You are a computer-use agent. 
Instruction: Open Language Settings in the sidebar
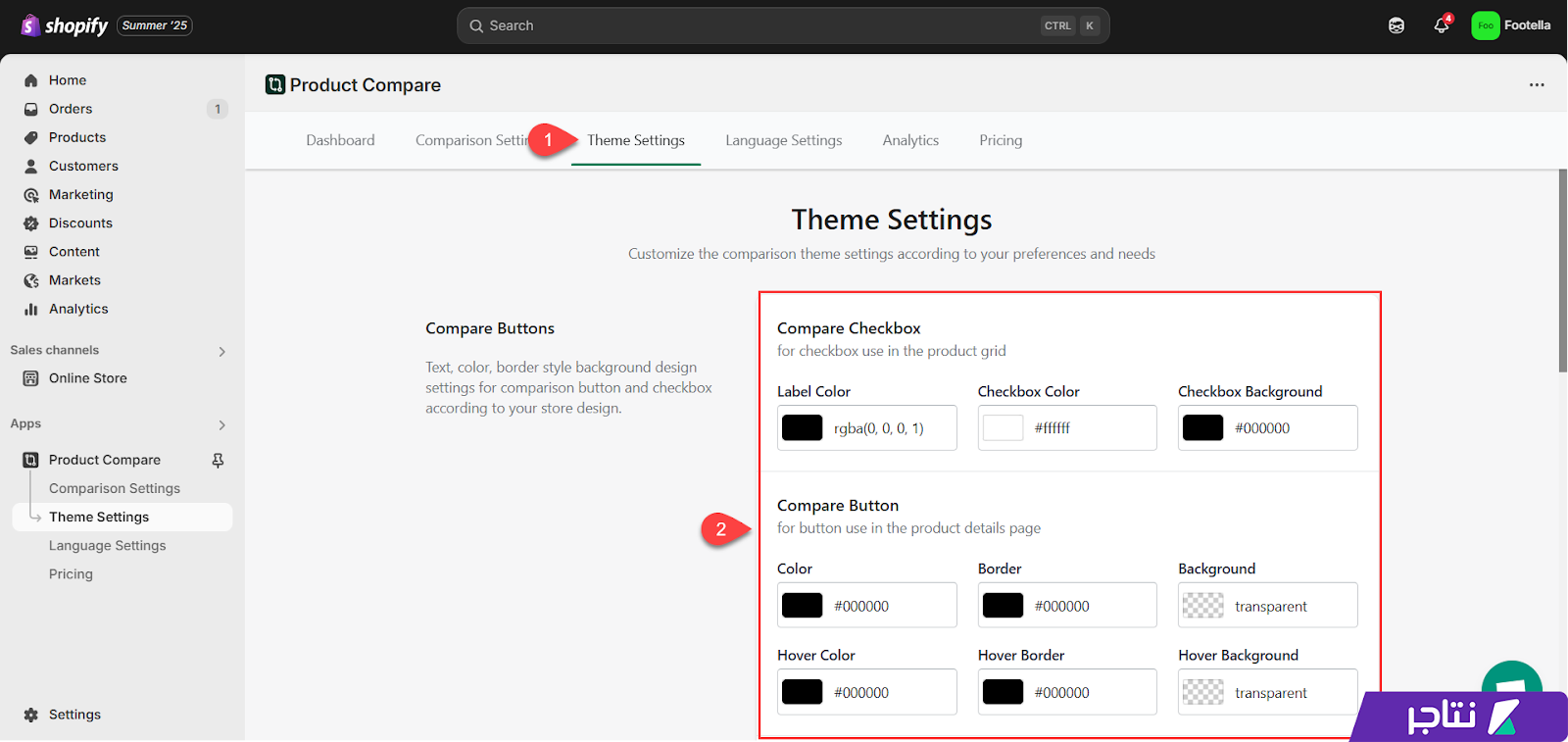(108, 545)
